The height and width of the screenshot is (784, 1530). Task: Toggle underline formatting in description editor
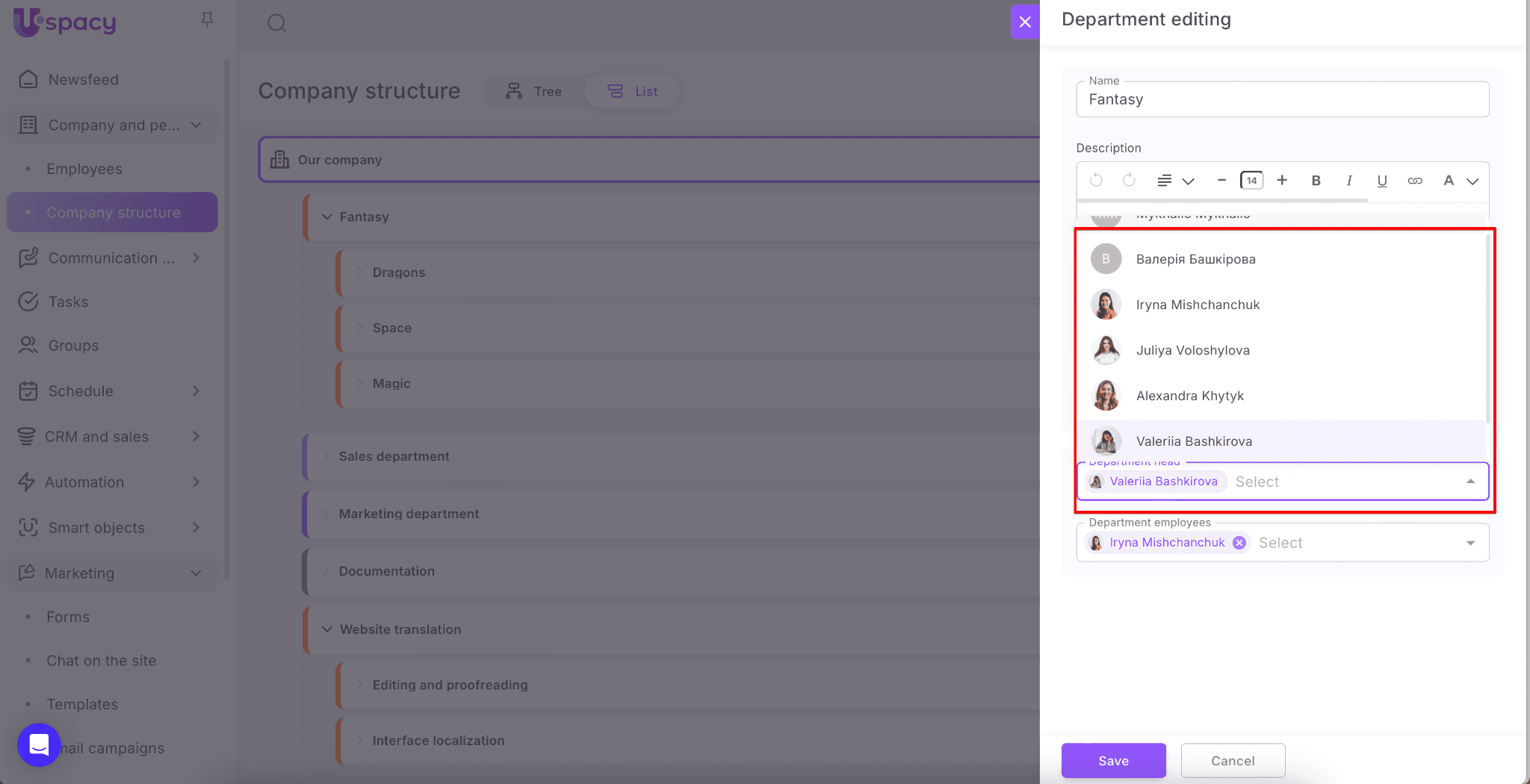pyautogui.click(x=1381, y=180)
